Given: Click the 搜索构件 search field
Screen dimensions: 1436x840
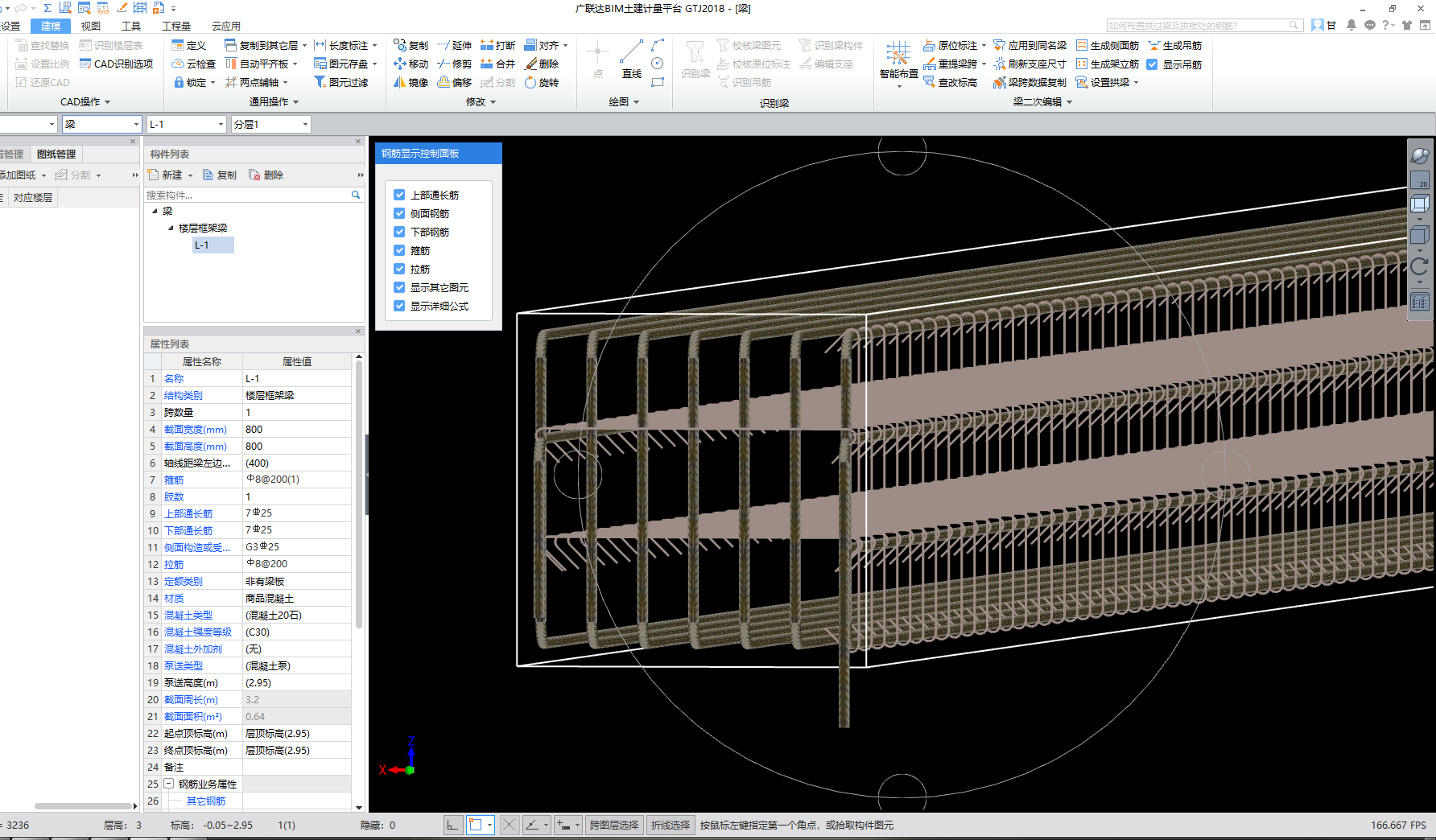Looking at the screenshot, I should click(254, 195).
